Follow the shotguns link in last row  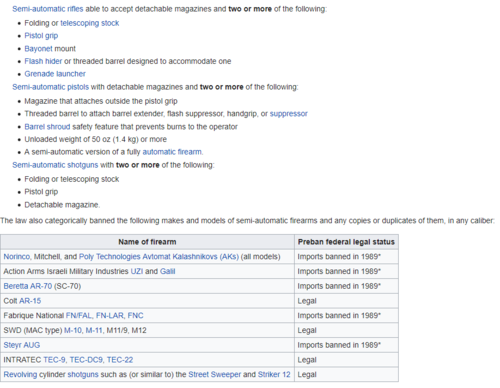[x=83, y=374]
